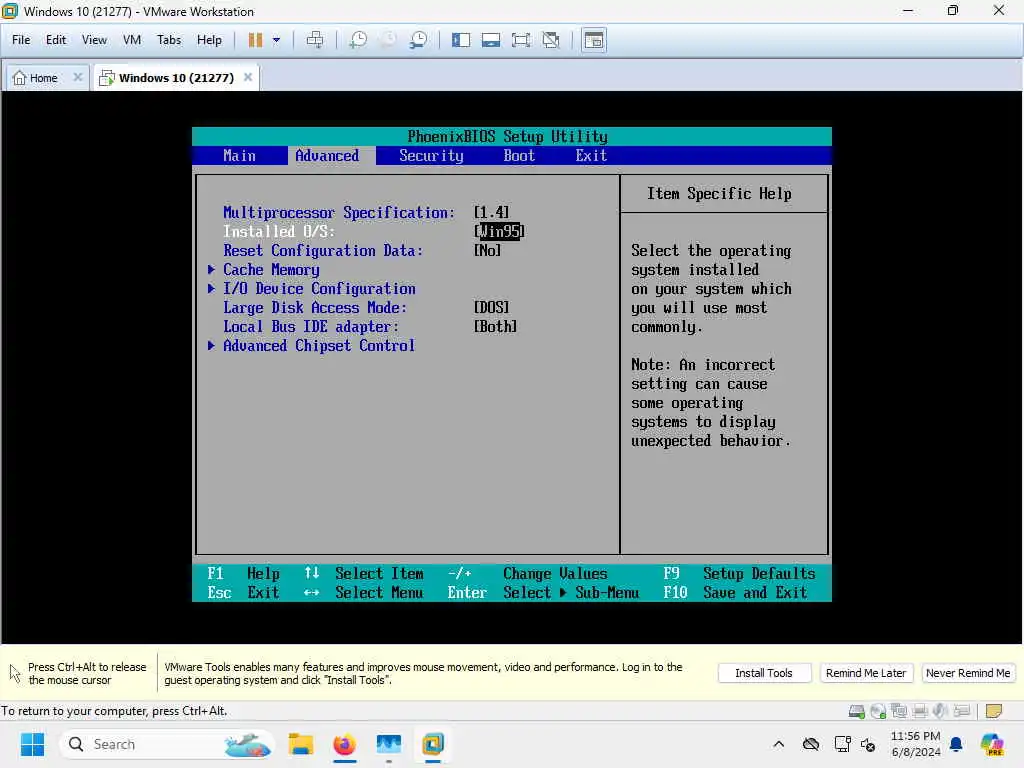Click F9 Setup Defaults legend

[x=739, y=573]
